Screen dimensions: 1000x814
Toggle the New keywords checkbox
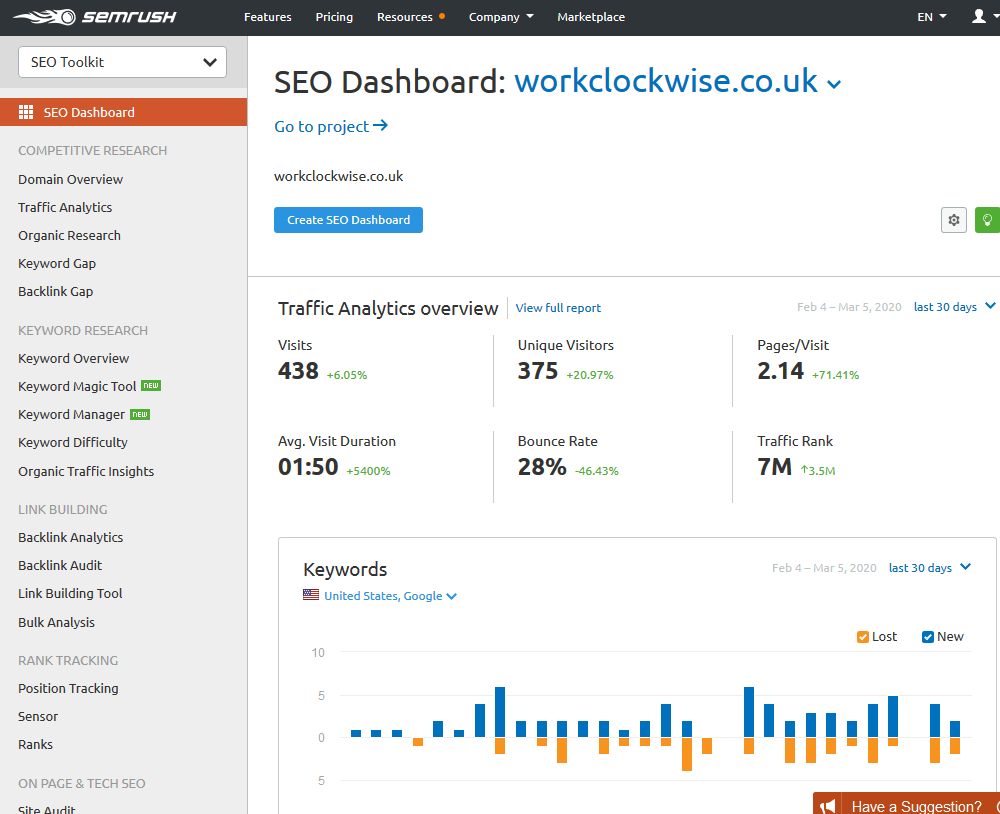click(928, 637)
